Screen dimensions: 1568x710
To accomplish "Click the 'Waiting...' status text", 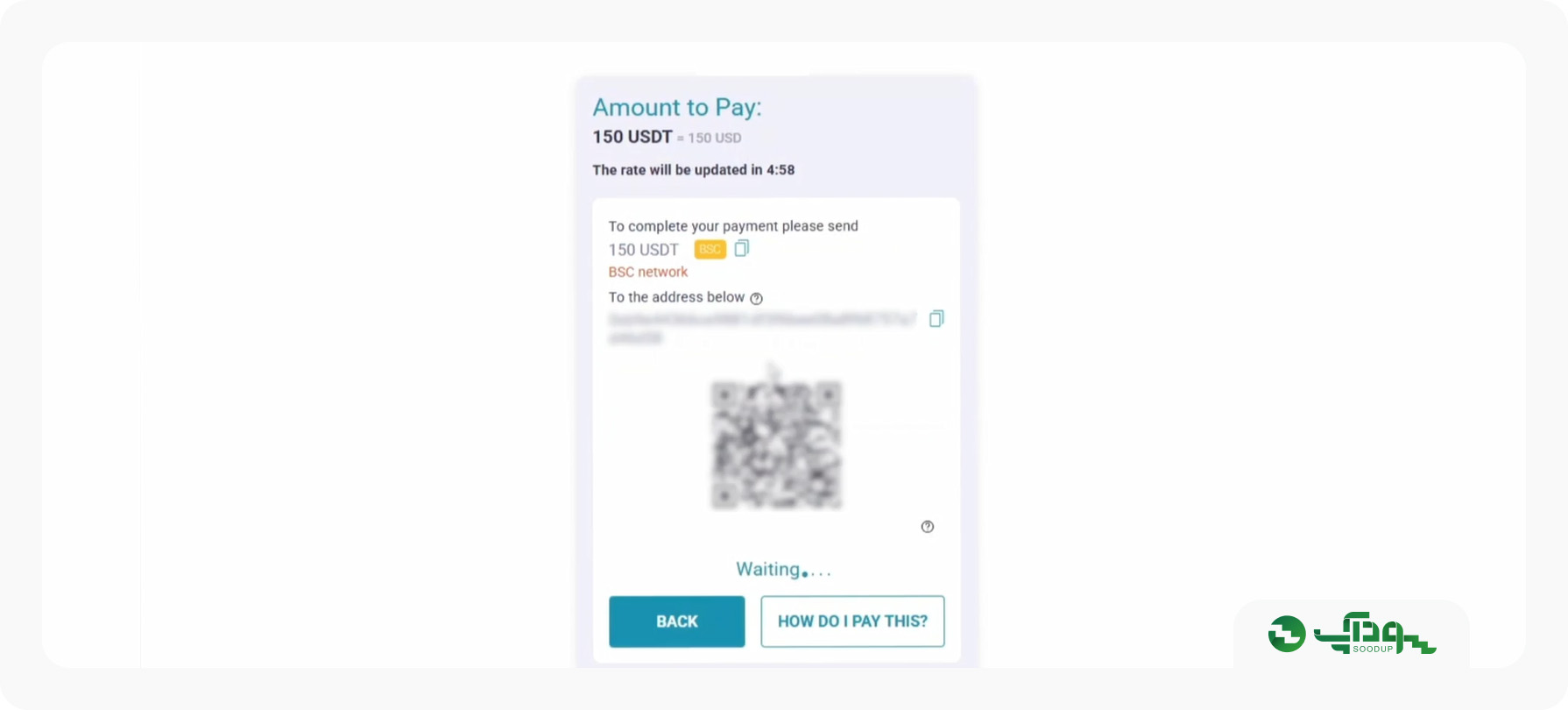I will pyautogui.click(x=783, y=570).
